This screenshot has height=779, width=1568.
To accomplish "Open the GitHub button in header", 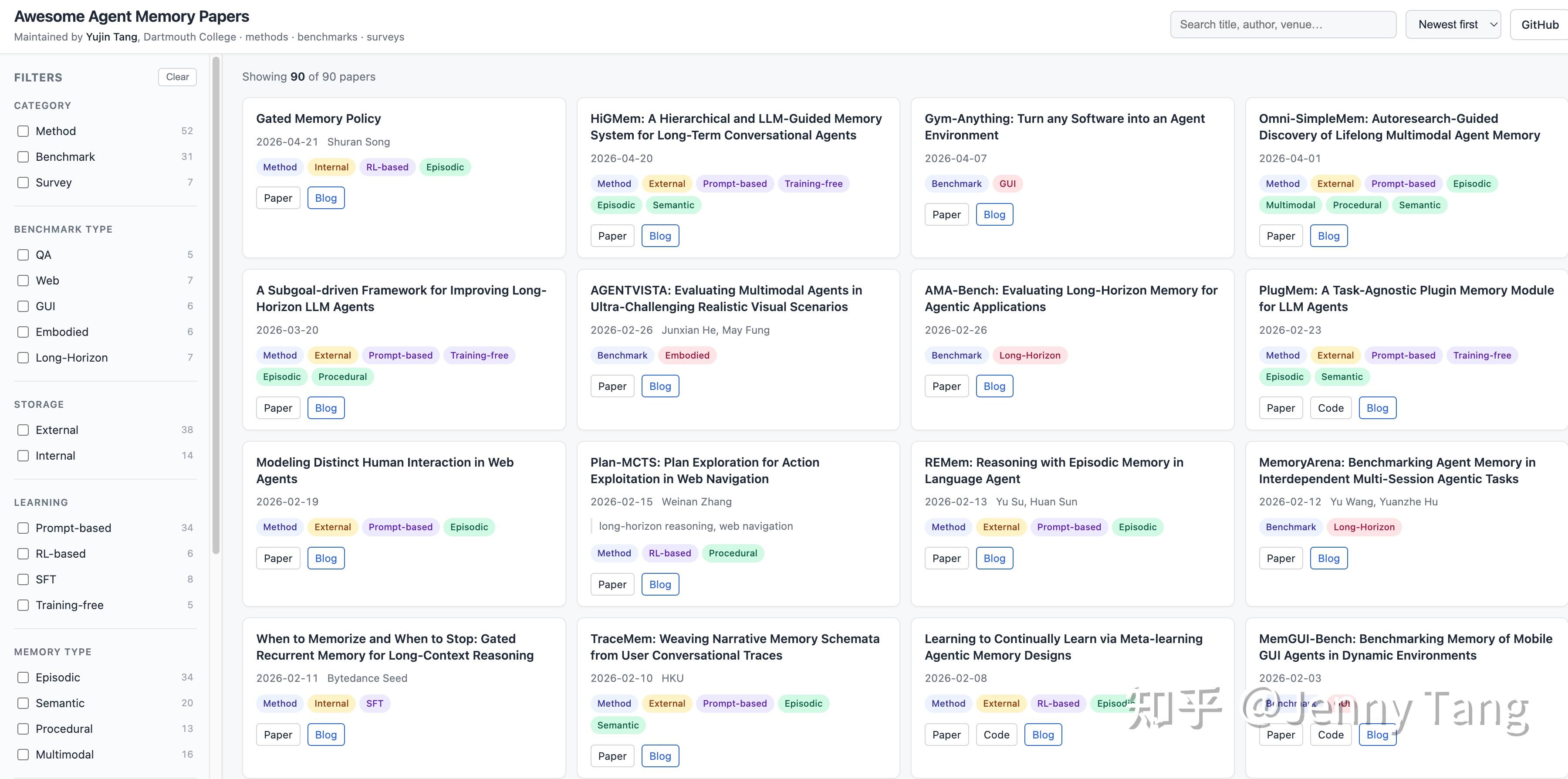I will click(1539, 24).
